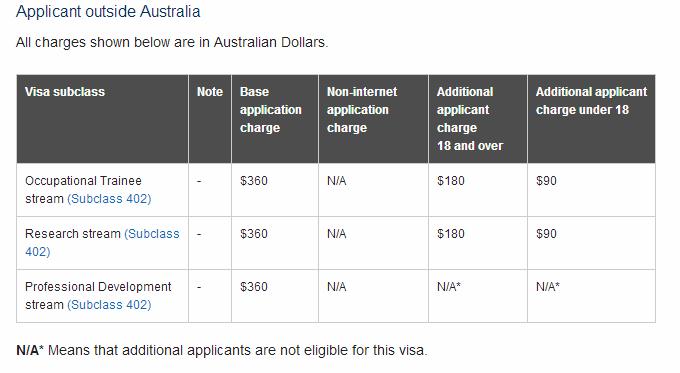The width and height of the screenshot is (680, 373).
Task: Open Subclass 402 link for Professional Development stream
Action: (x=109, y=304)
